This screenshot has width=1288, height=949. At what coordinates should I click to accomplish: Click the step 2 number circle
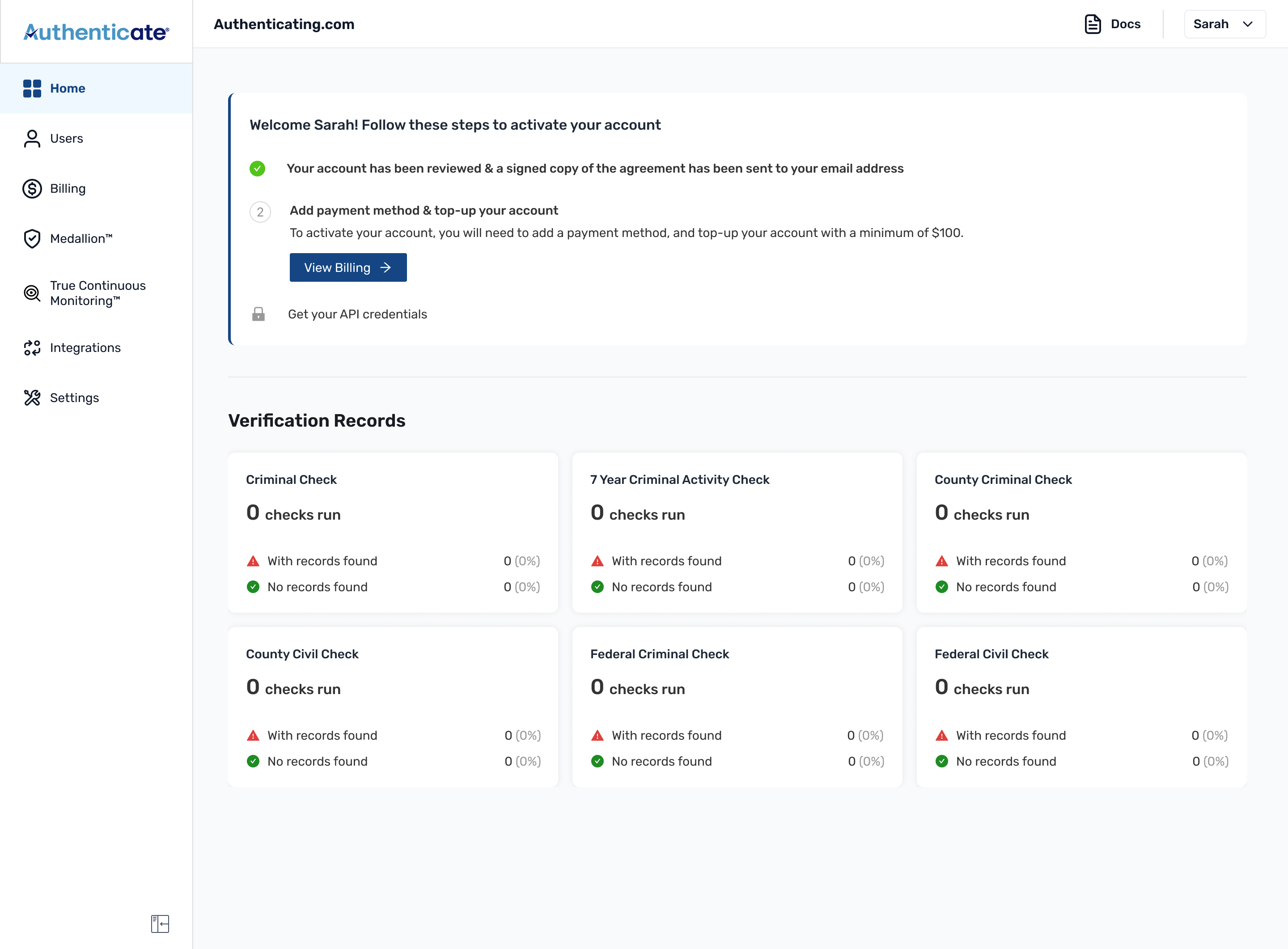pyautogui.click(x=260, y=212)
